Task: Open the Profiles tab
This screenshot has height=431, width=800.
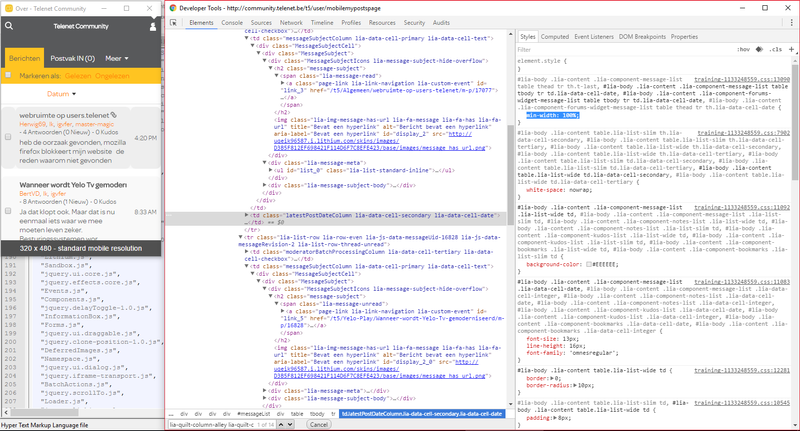Action: point(351,22)
